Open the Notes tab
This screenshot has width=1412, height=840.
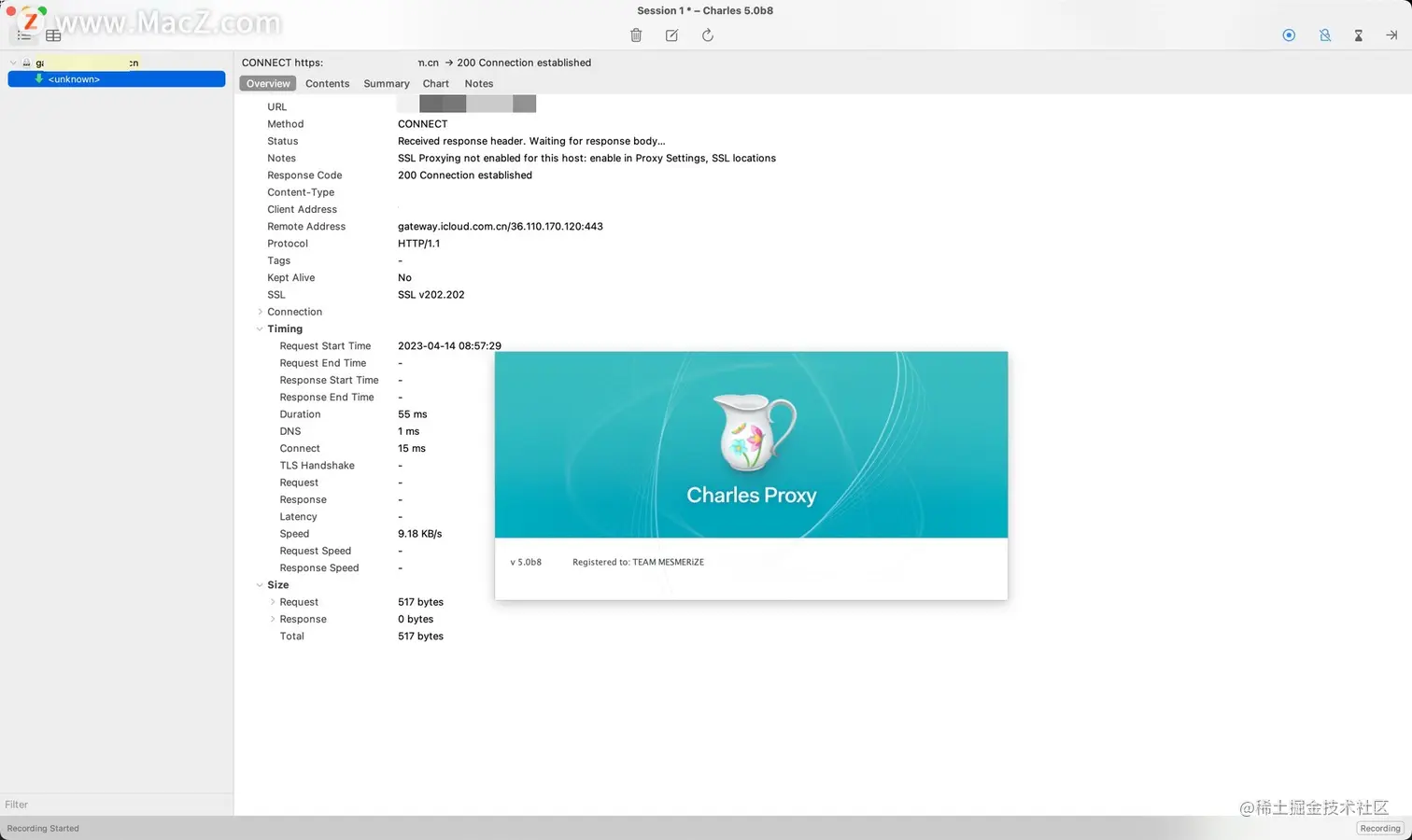pyautogui.click(x=479, y=83)
